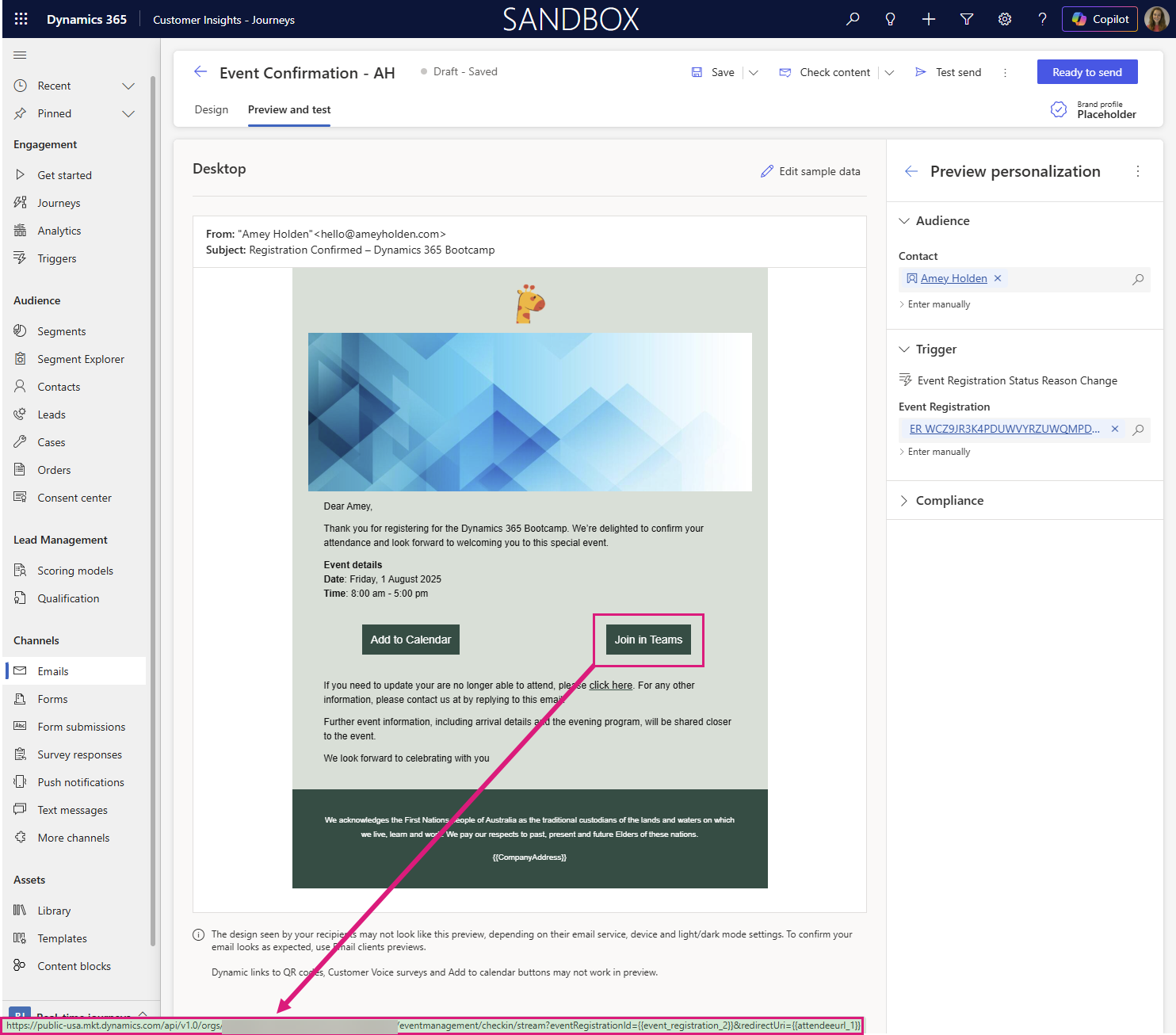Remove the Amey Holden contact

pos(998,278)
